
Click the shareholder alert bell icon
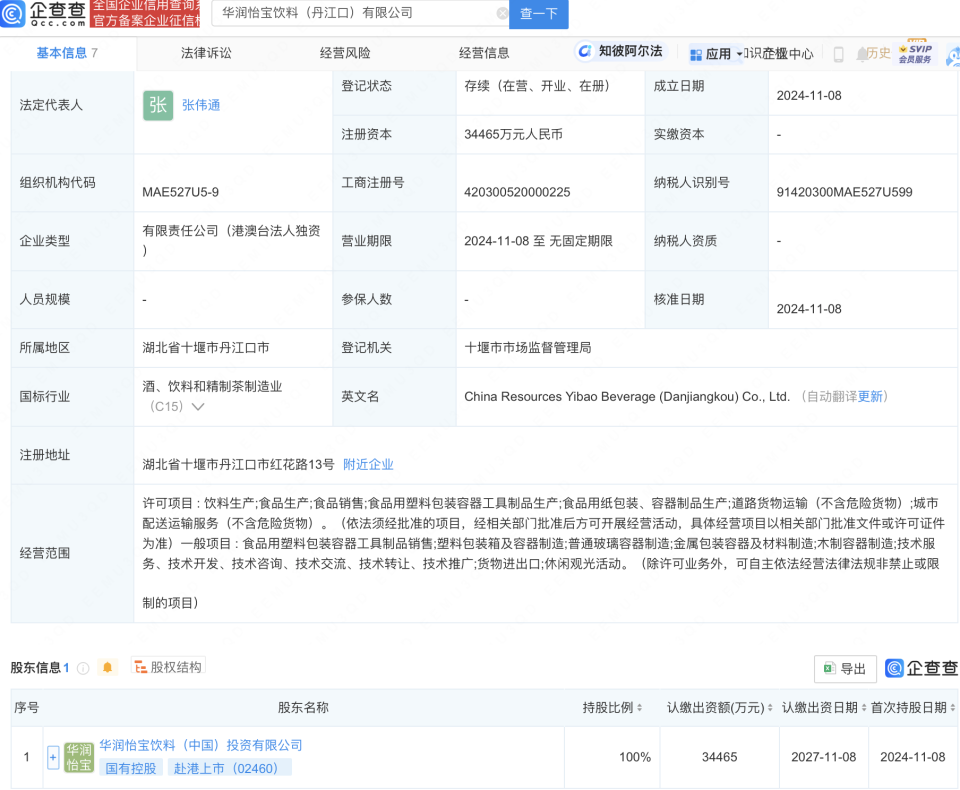tap(108, 668)
